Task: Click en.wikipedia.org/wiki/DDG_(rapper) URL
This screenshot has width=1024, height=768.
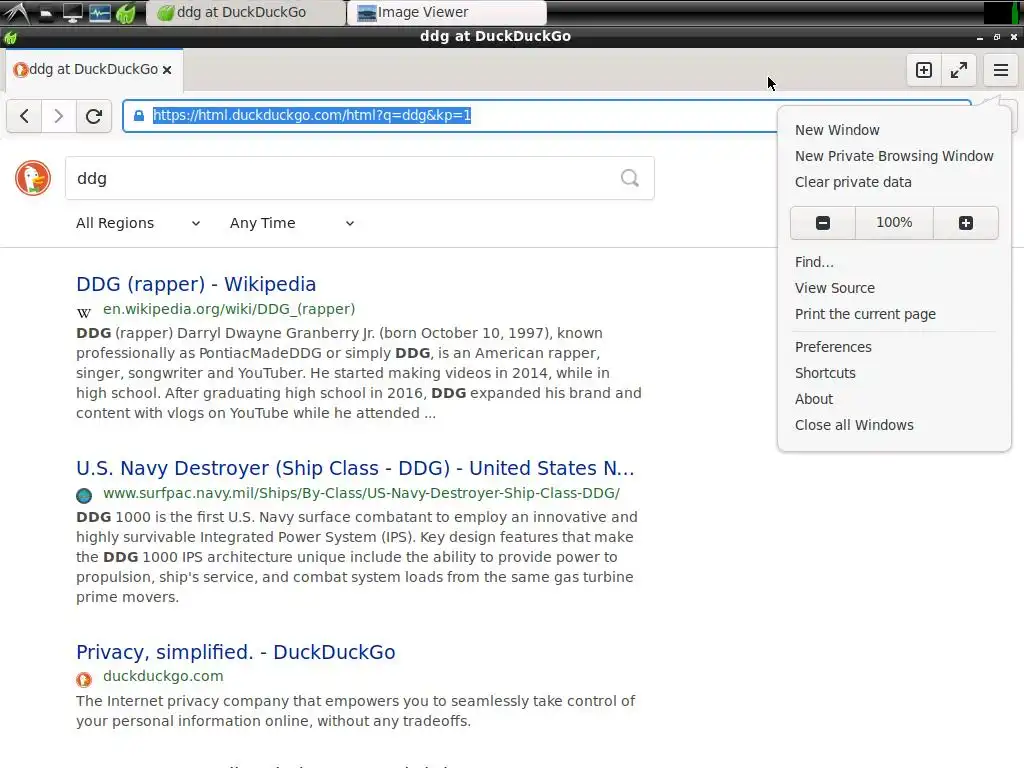Action: tap(229, 309)
